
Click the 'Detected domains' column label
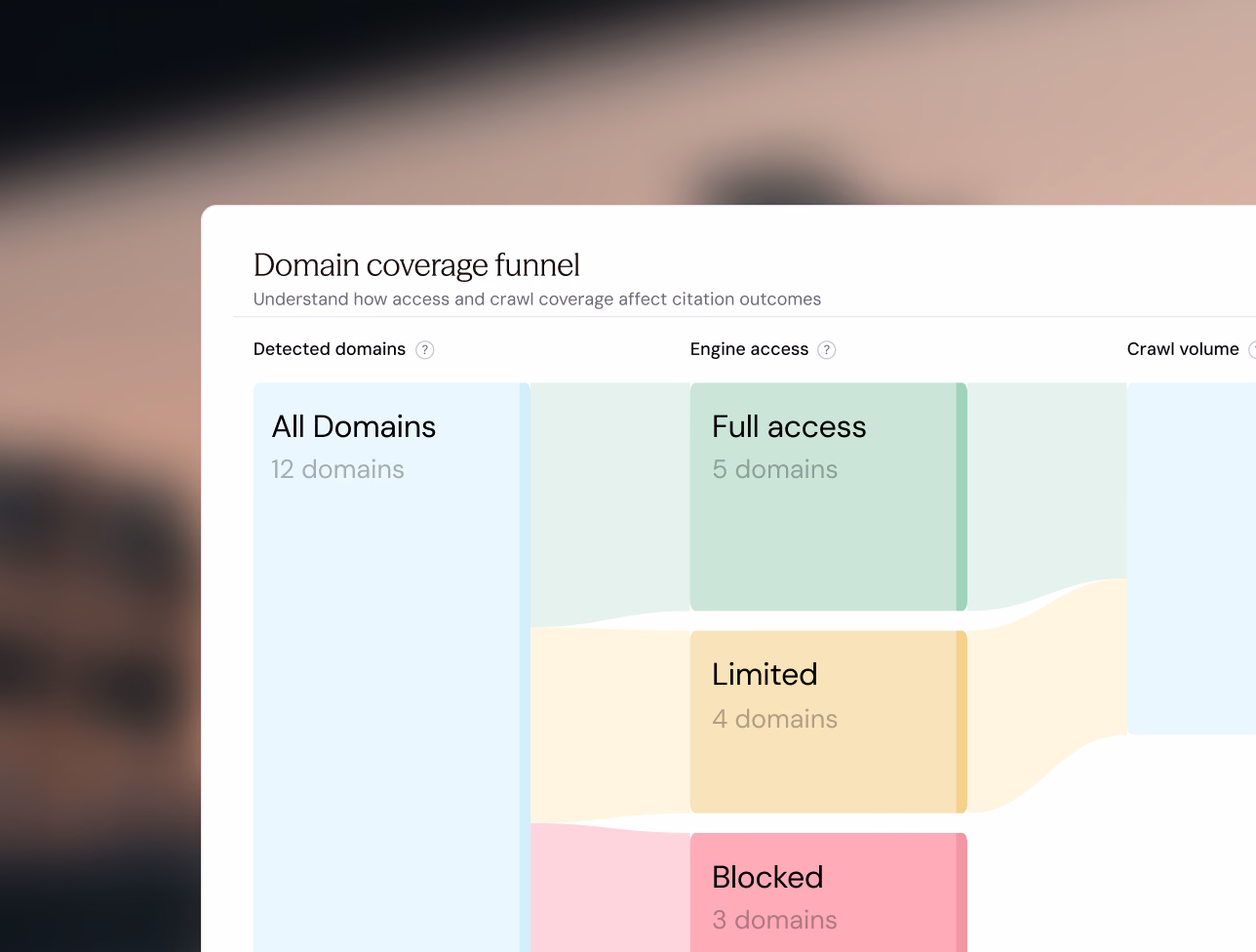pyautogui.click(x=330, y=349)
